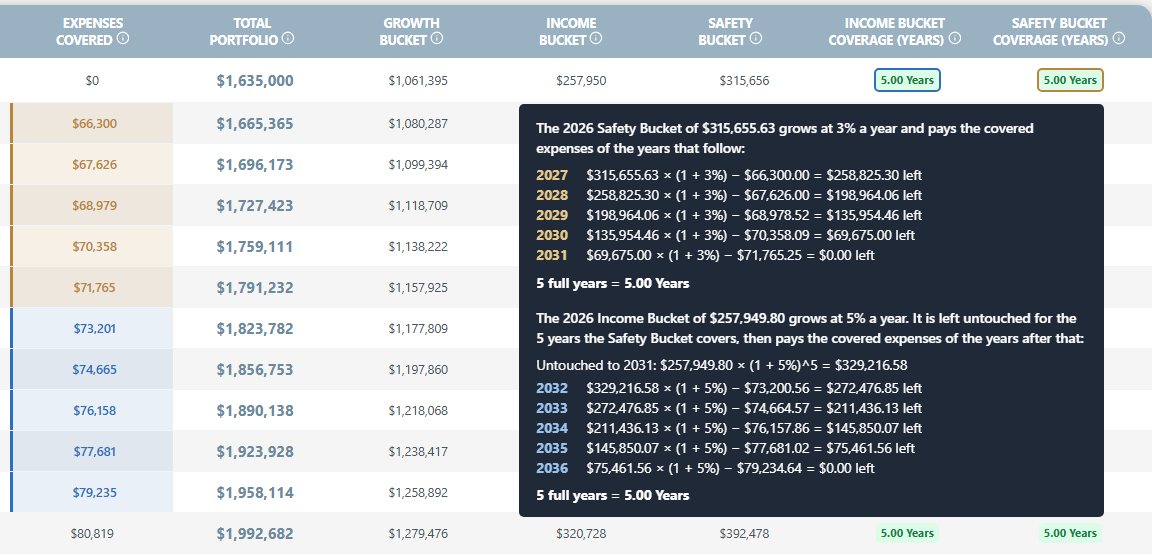Click the 2027 line in the safety bucket tooltip
Image resolution: width=1152 pixels, height=556 pixels.
click(729, 176)
